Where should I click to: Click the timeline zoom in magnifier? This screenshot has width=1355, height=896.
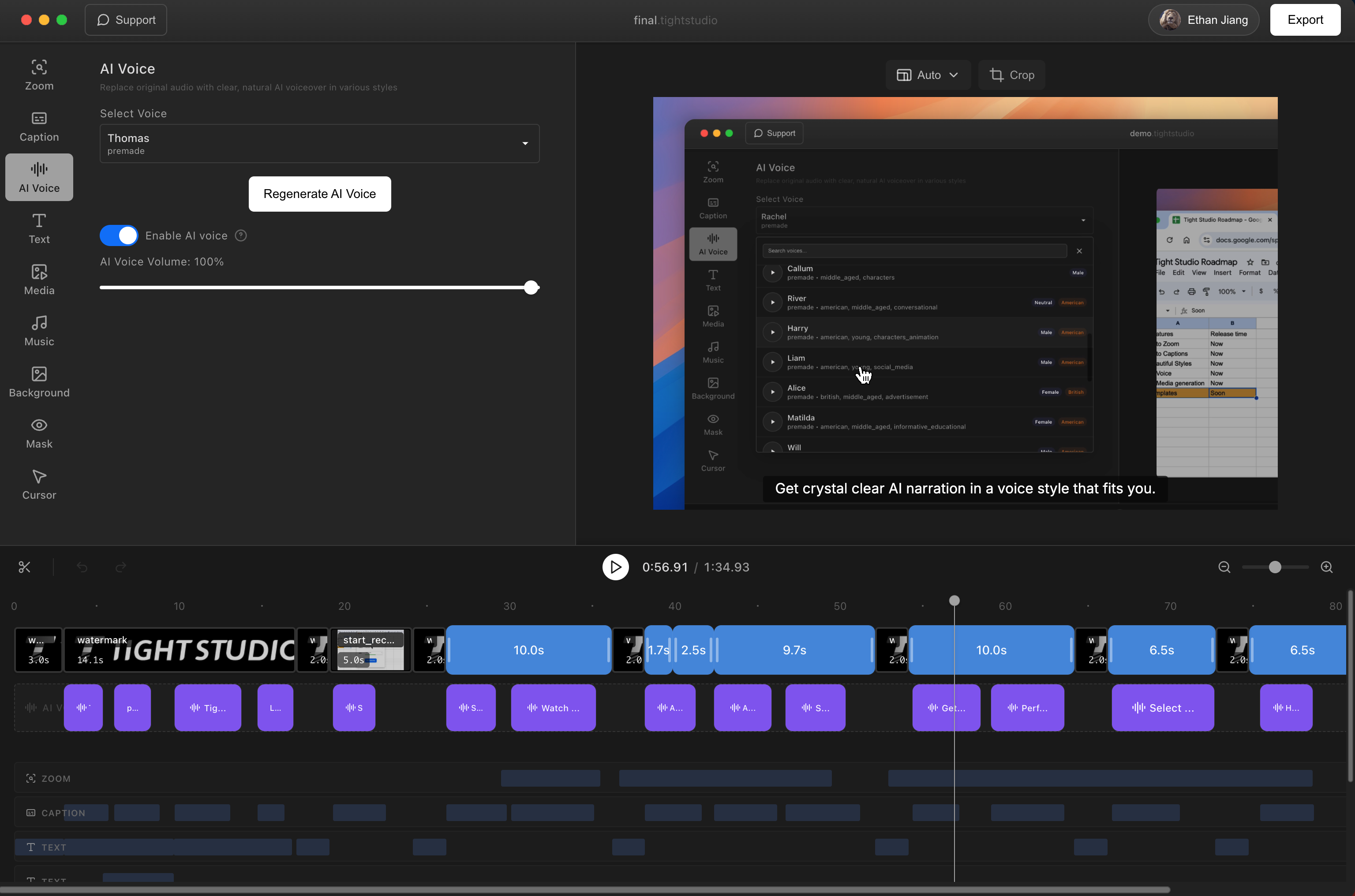(1326, 567)
